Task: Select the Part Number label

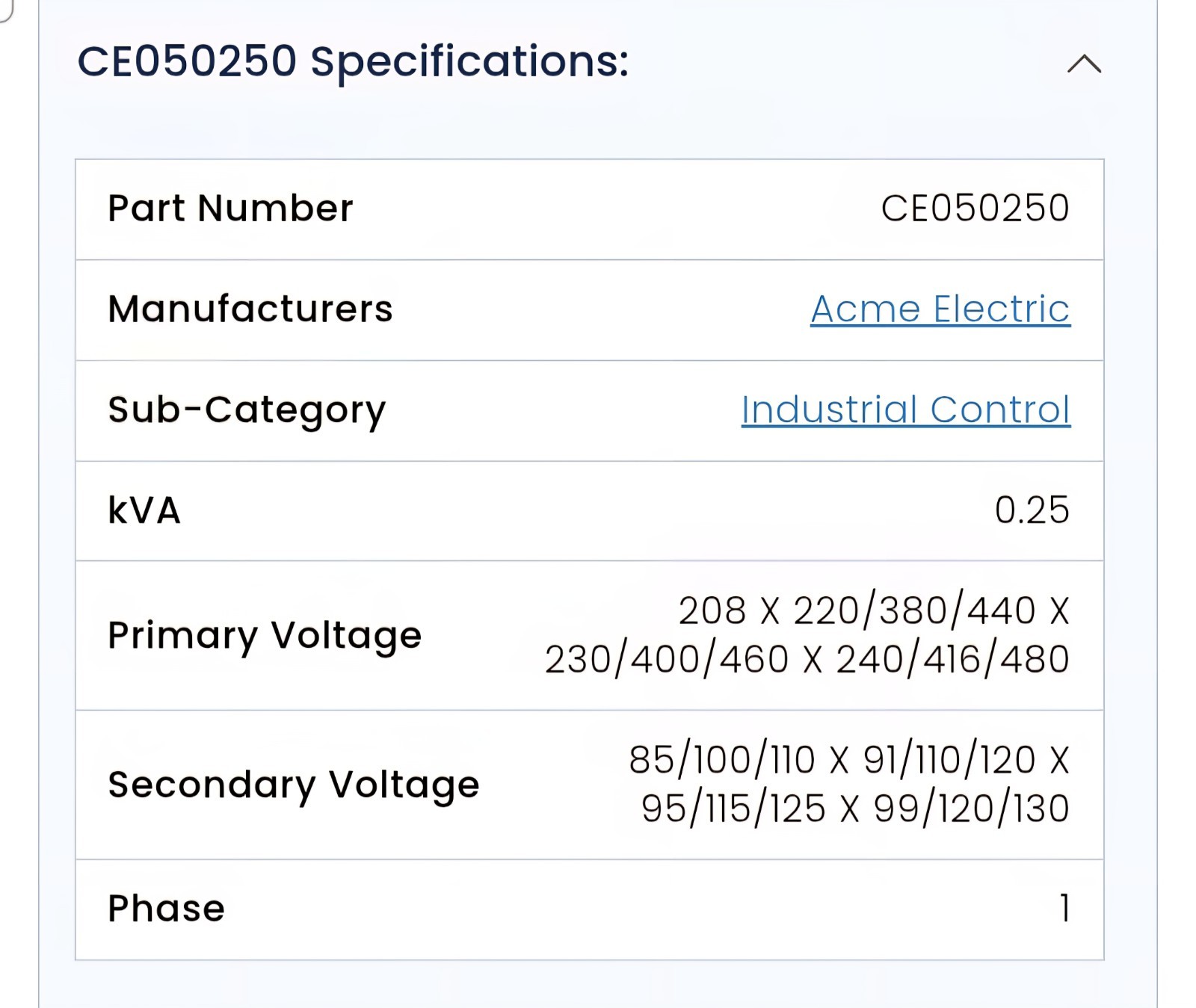Action: (230, 208)
